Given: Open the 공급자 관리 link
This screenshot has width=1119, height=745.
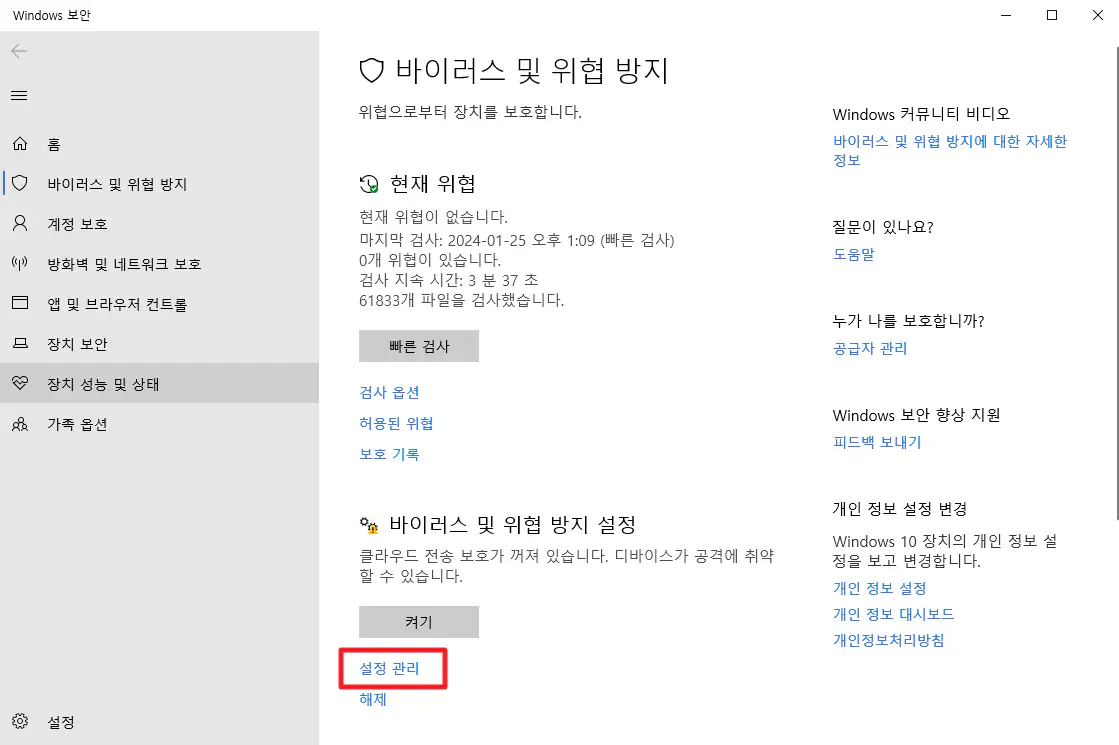Looking at the screenshot, I should (870, 348).
